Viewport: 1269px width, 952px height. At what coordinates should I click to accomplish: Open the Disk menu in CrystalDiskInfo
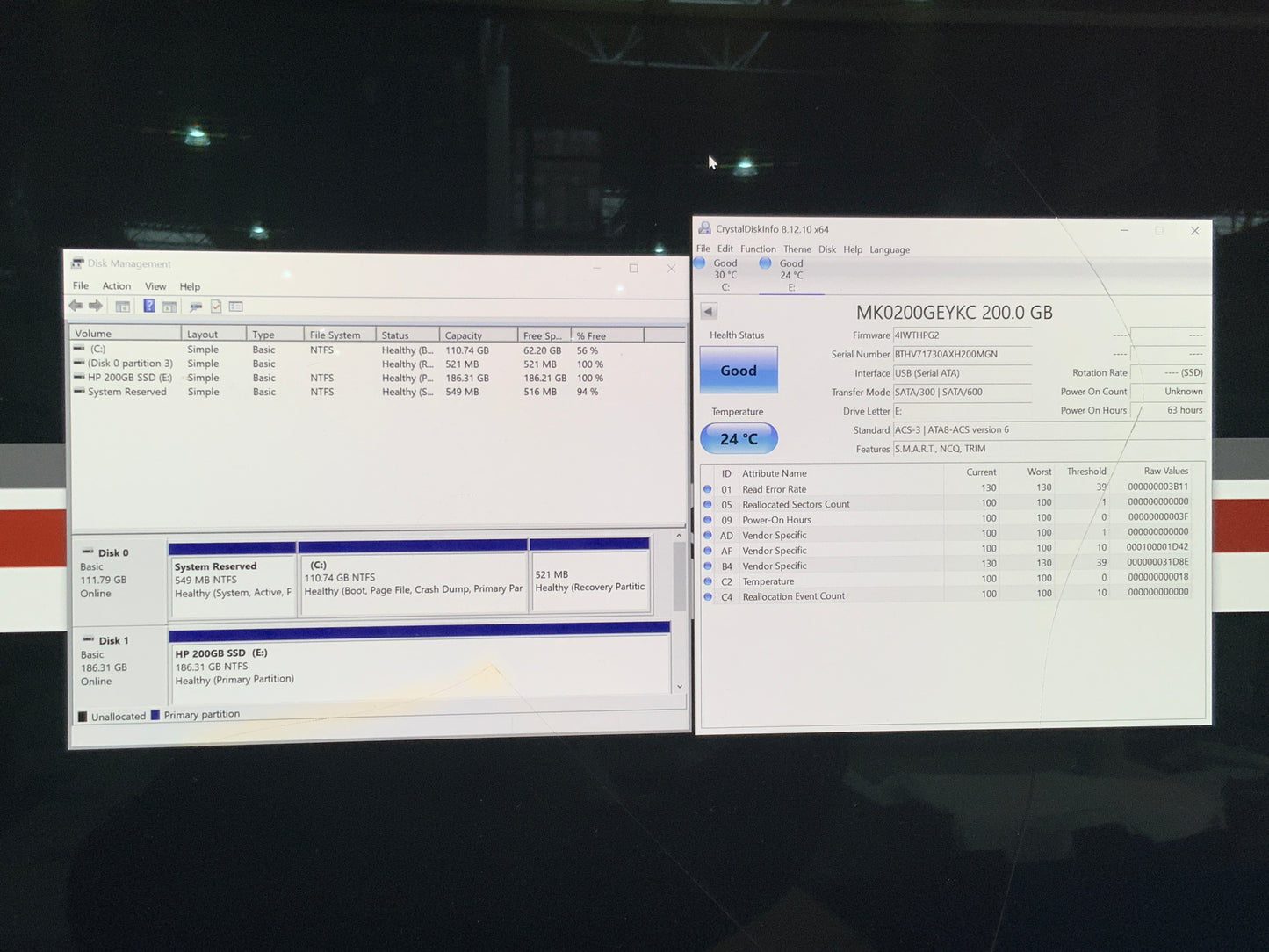[x=827, y=249]
